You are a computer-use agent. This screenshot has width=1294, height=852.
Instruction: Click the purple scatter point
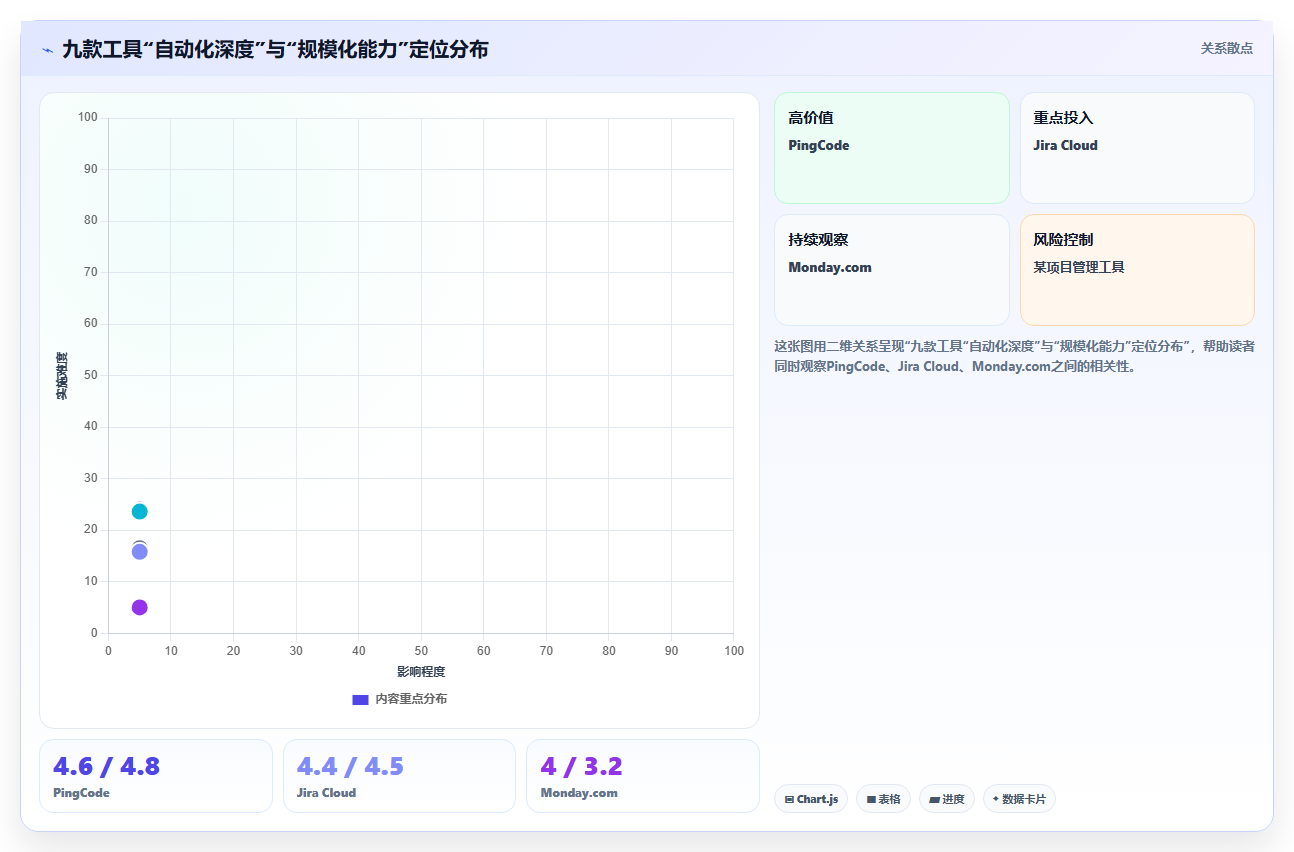point(139,607)
